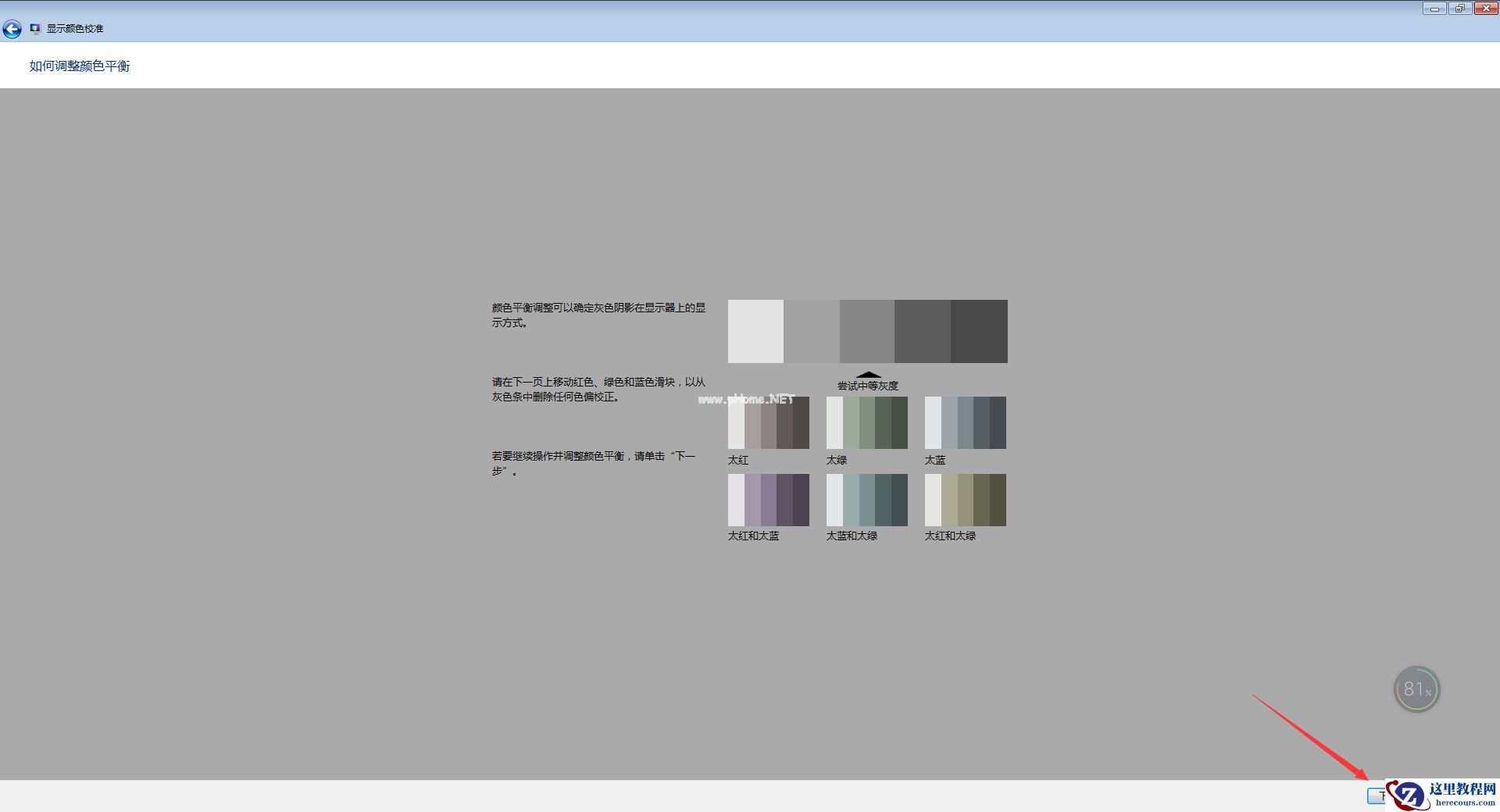Select the 太蓝 (too blue) sample image
This screenshot has height=812, width=1500.
(x=966, y=422)
